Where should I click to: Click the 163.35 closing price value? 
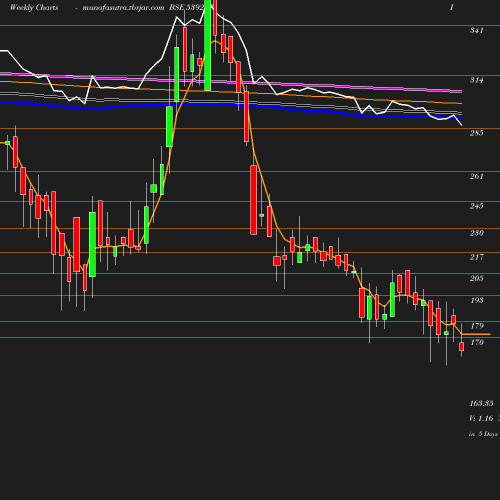click(481, 403)
